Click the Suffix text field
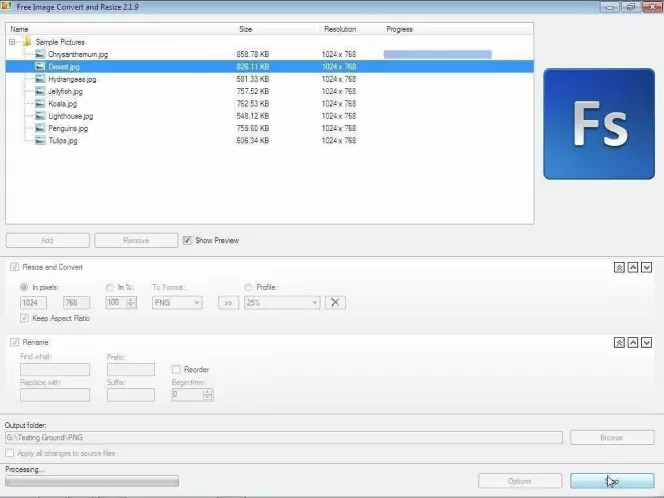Image resolution: width=664 pixels, height=498 pixels. (131, 395)
